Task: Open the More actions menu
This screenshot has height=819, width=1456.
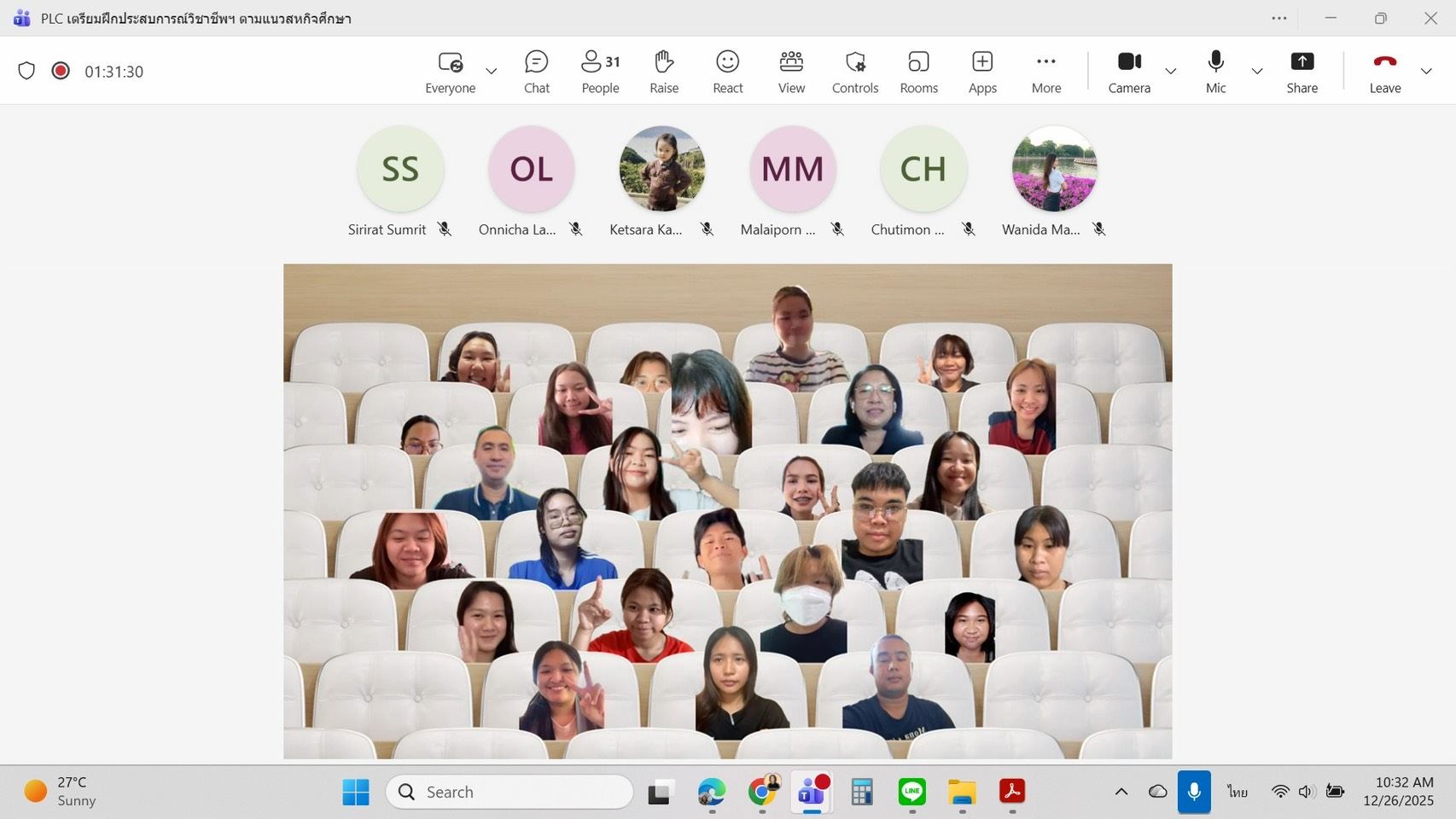Action: (1045, 72)
